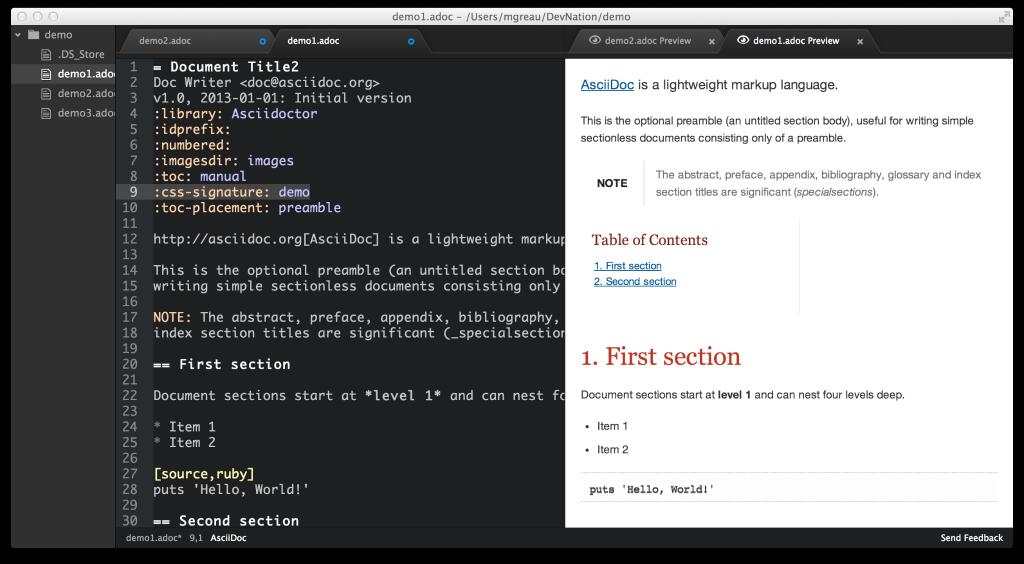
Task: Click the demo3.adoc file icon in tree
Action: [46, 113]
